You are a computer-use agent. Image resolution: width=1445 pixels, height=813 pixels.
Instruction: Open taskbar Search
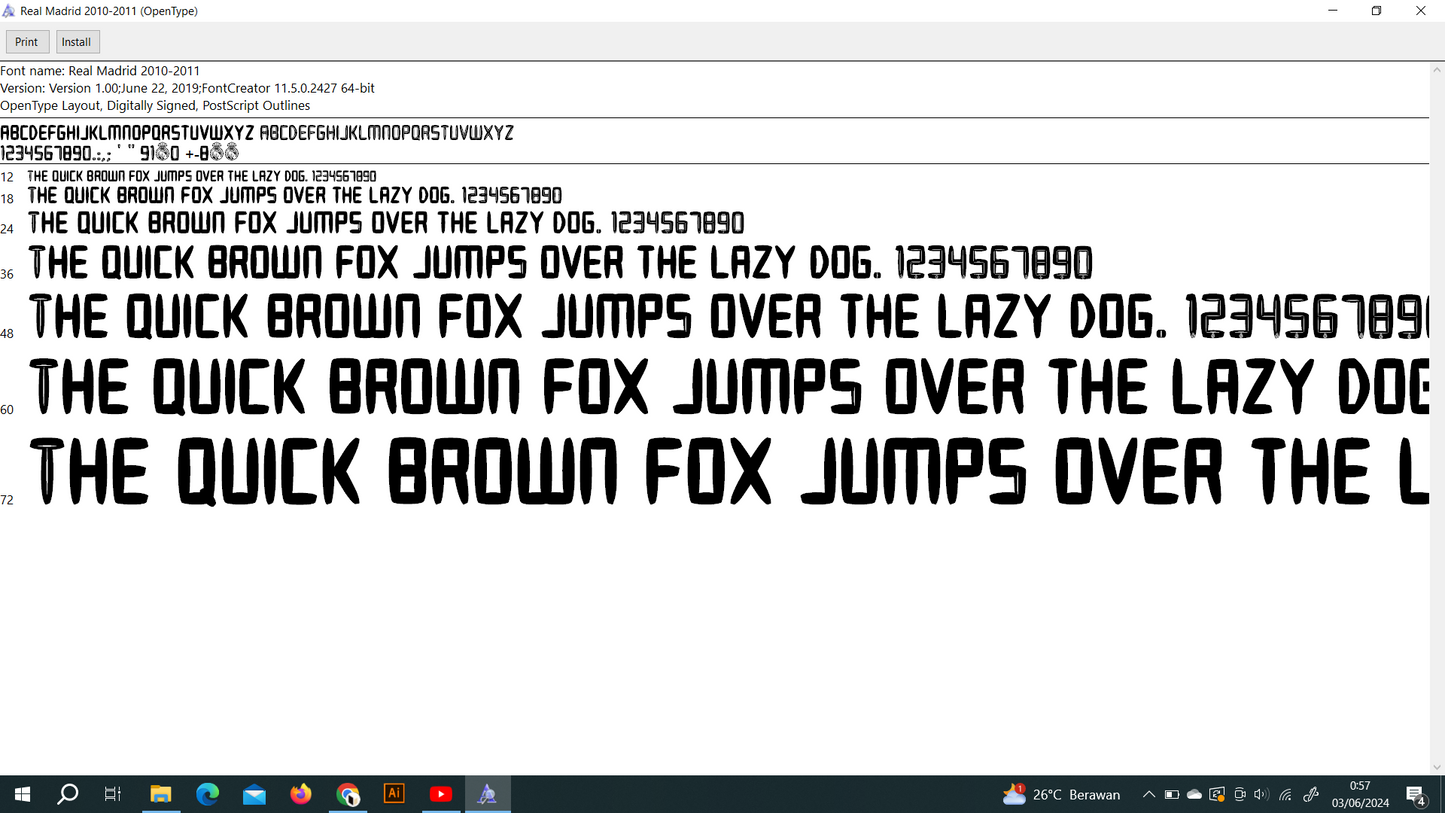[68, 794]
